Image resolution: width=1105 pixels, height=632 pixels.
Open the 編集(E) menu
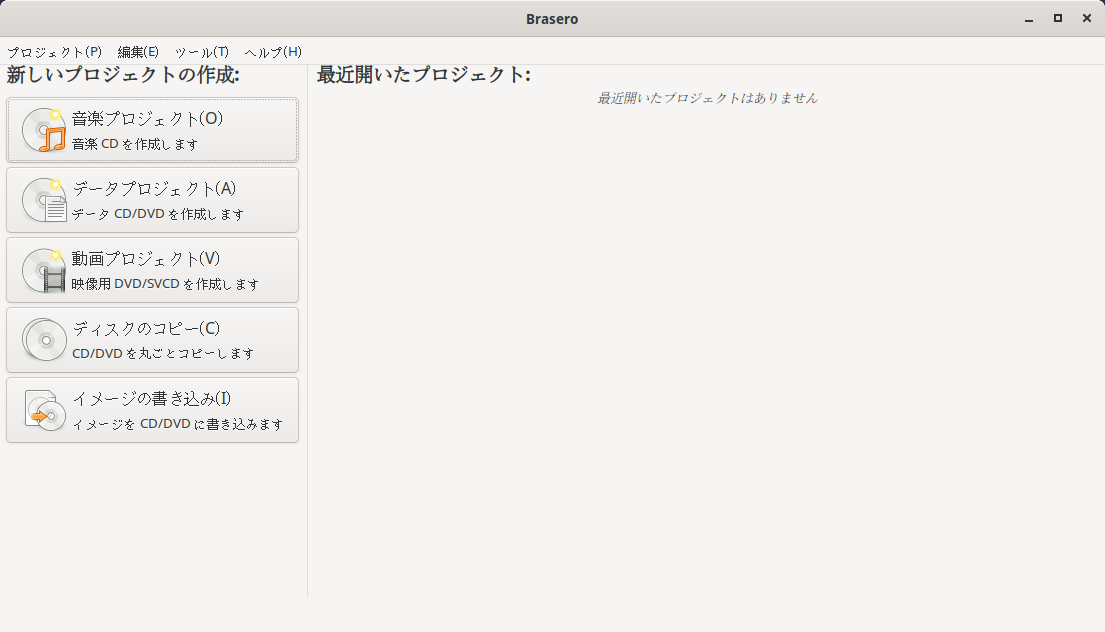coord(138,52)
